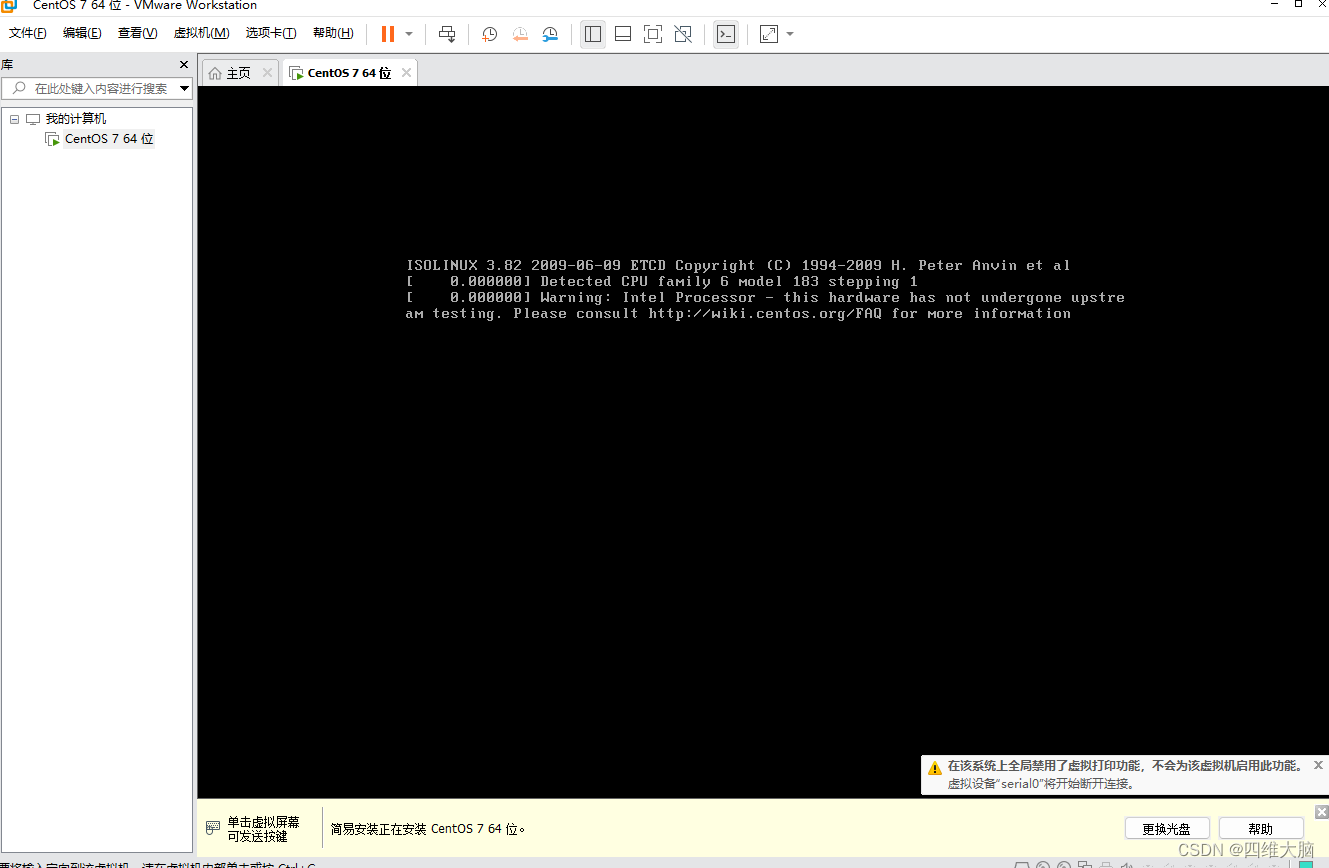Image resolution: width=1329 pixels, height=868 pixels.
Task: Click the 更换光盘 button
Action: (x=1167, y=828)
